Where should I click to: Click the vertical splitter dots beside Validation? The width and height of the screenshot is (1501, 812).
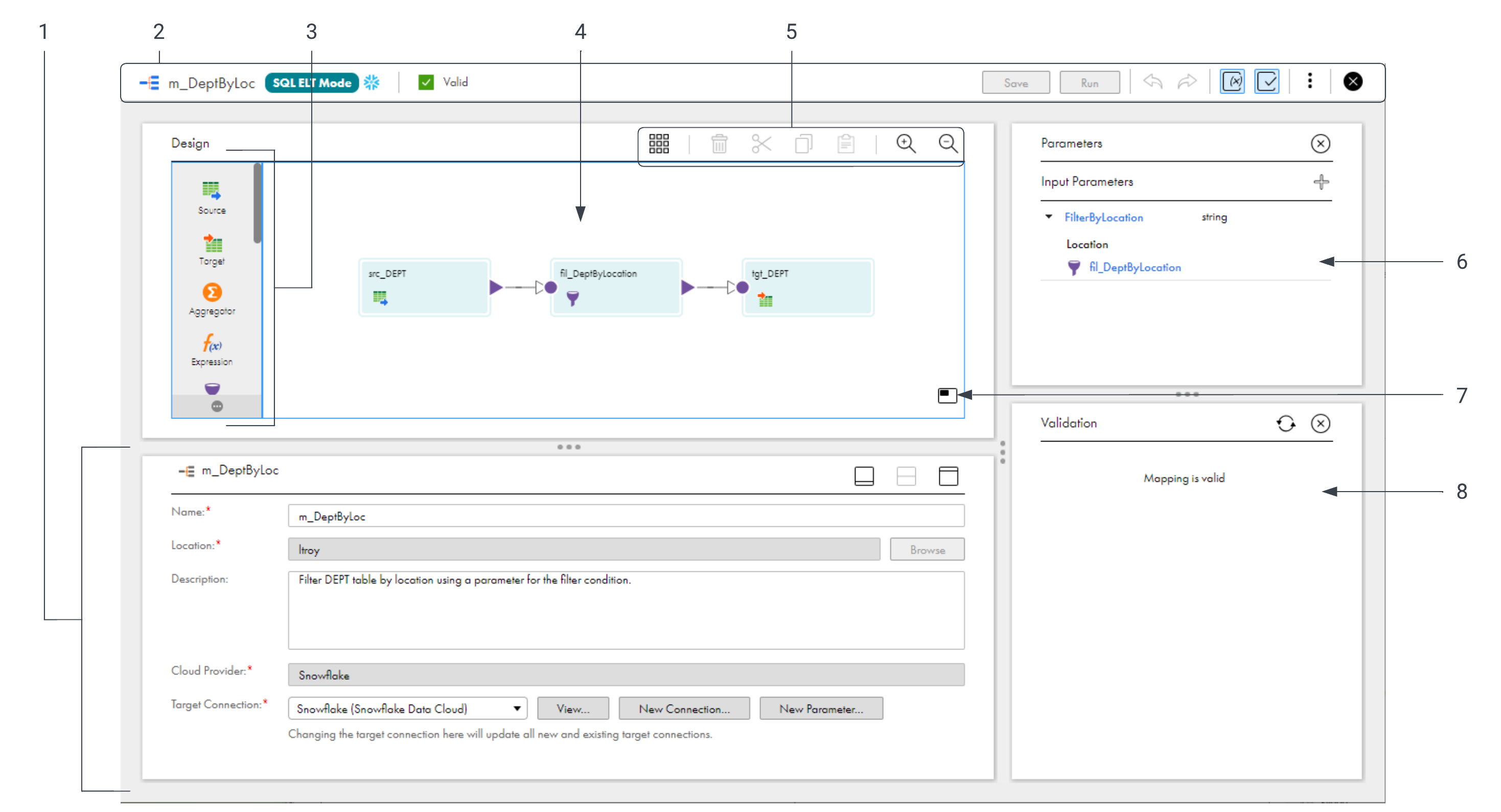(x=1002, y=452)
